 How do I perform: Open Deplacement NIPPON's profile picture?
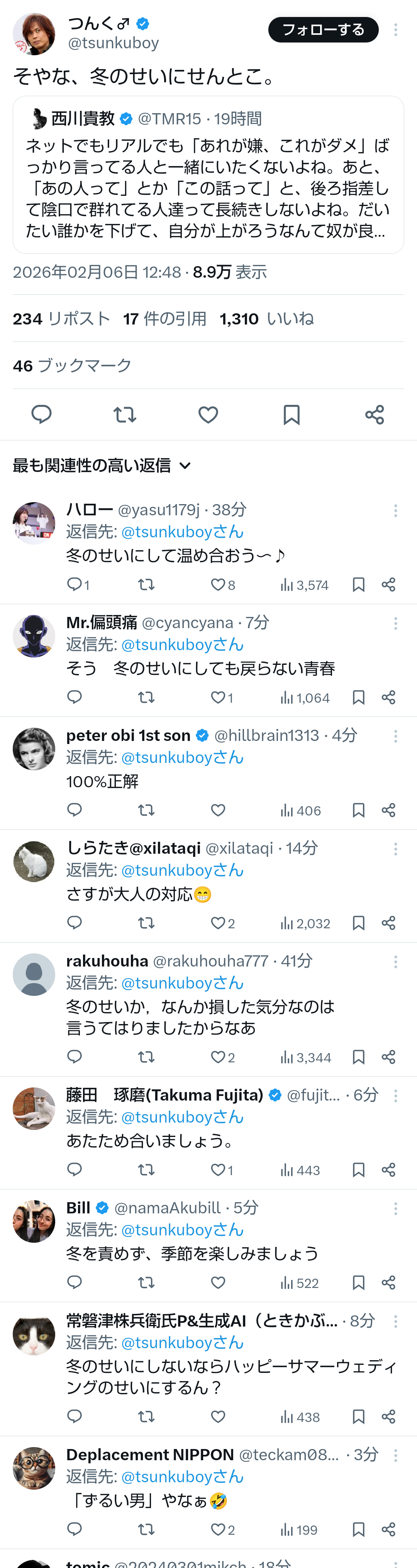tap(34, 1468)
